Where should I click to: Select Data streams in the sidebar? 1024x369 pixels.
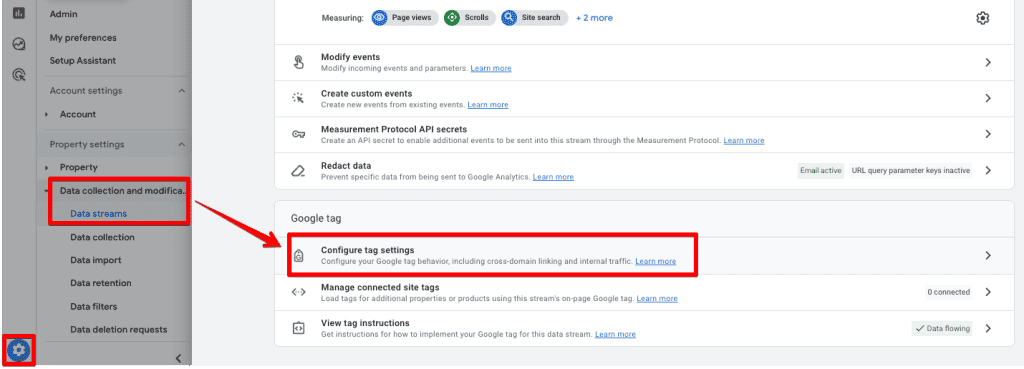coord(99,214)
